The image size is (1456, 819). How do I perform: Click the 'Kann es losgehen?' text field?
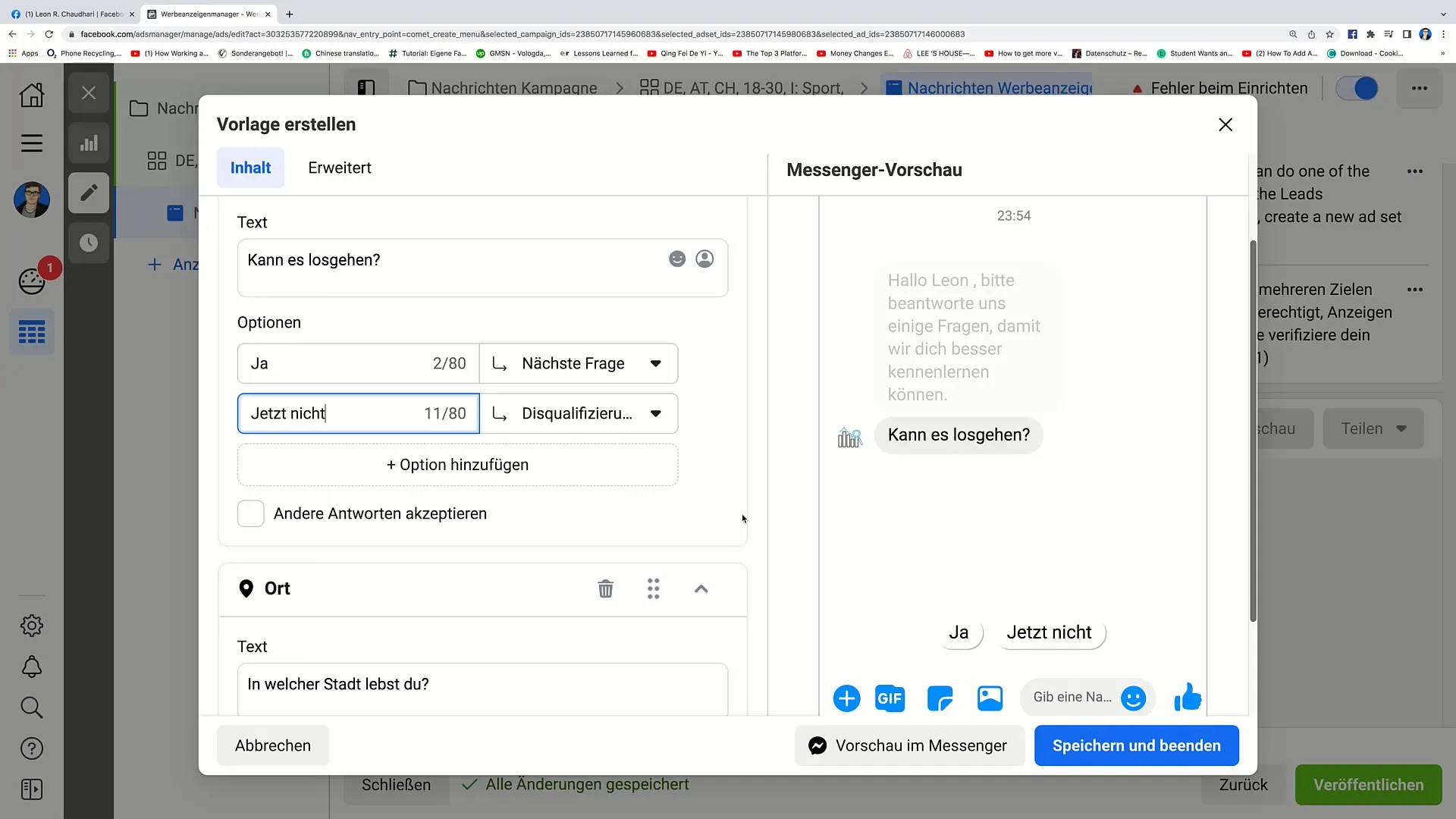(x=482, y=268)
